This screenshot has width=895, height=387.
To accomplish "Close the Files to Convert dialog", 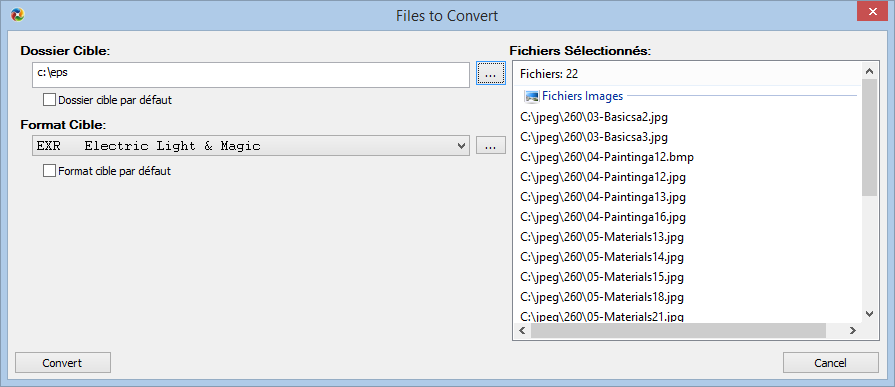I will click(x=872, y=12).
